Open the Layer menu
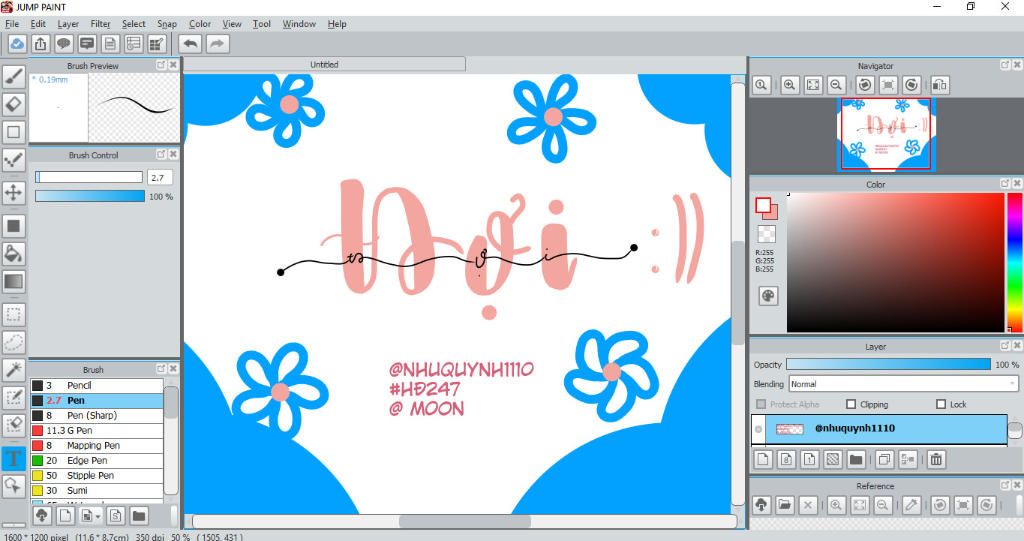The width and height of the screenshot is (1024, 541). tap(68, 24)
